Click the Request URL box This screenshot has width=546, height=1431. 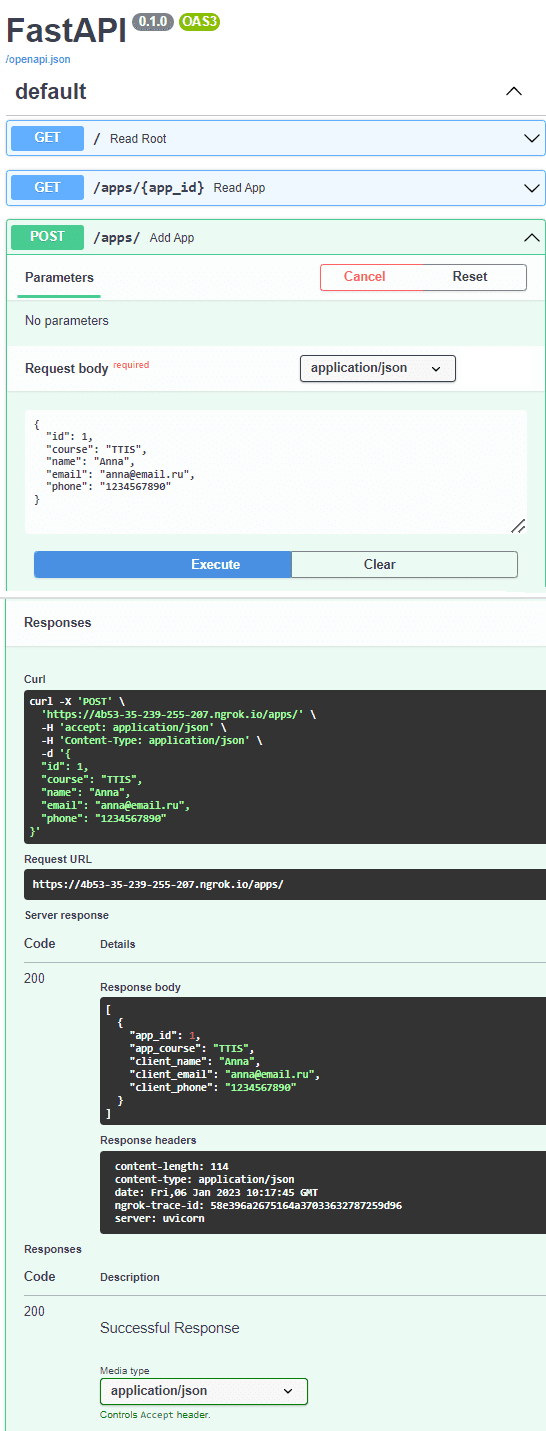[285, 885]
